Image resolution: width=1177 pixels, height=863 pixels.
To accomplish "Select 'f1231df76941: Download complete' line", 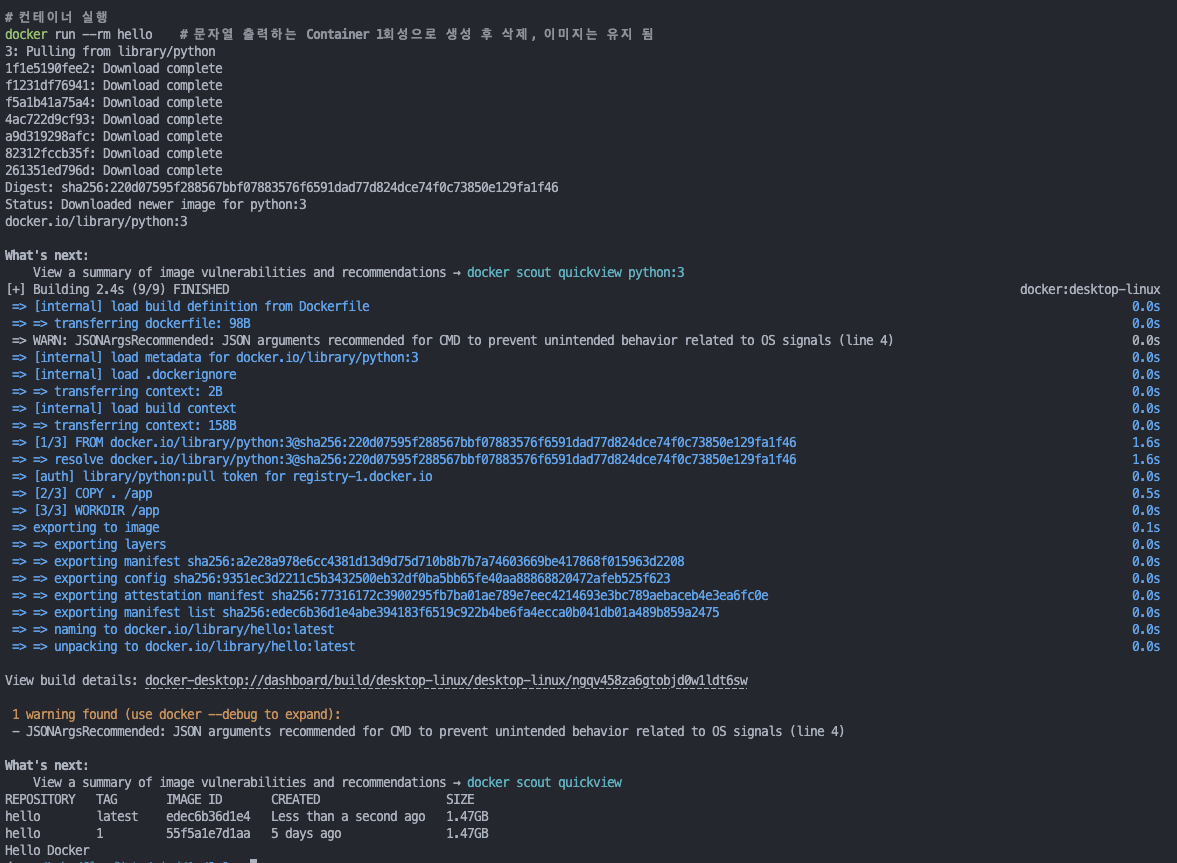I will click(x=113, y=86).
